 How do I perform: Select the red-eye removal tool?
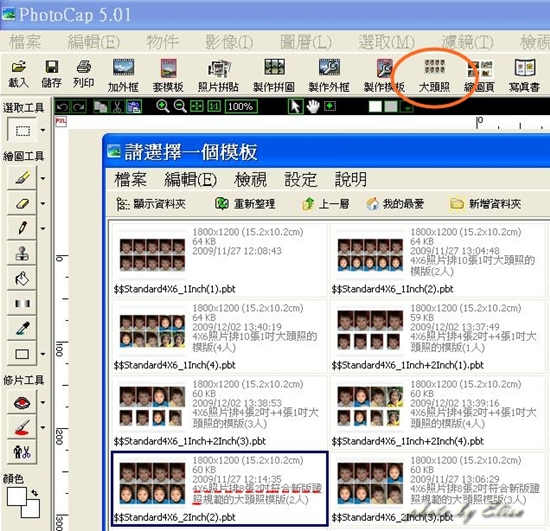click(22, 402)
